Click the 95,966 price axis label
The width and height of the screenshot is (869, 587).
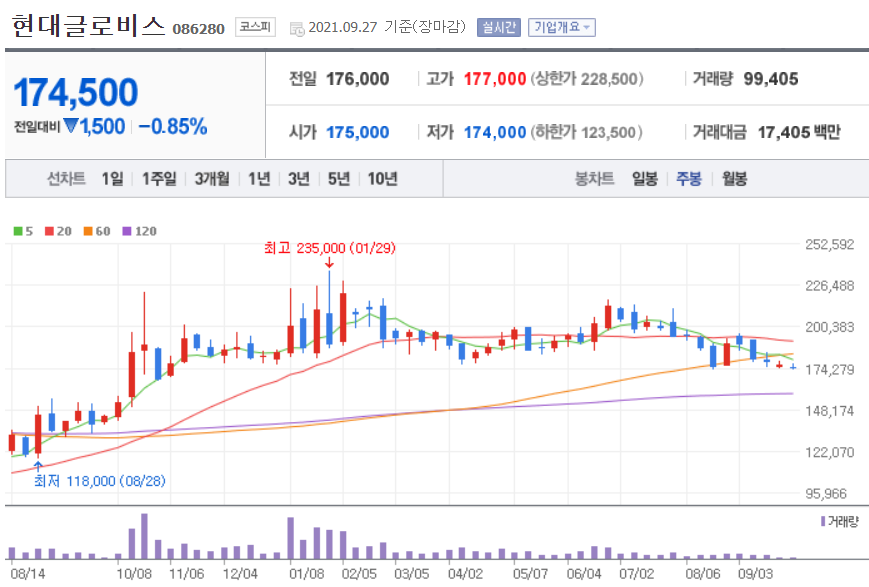pos(826,493)
